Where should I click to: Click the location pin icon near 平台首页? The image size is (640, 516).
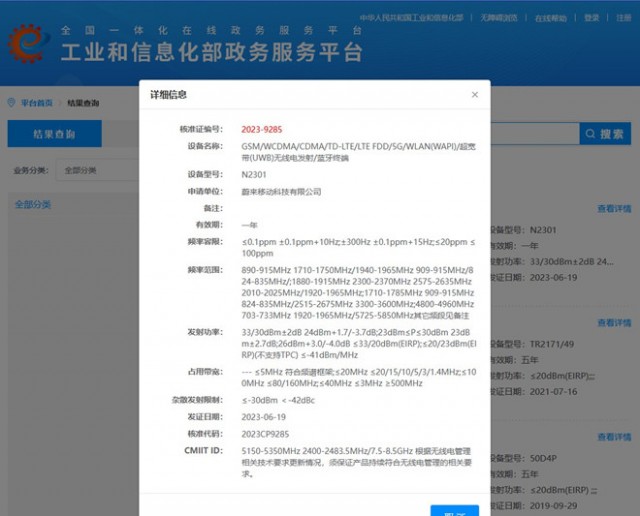11,102
